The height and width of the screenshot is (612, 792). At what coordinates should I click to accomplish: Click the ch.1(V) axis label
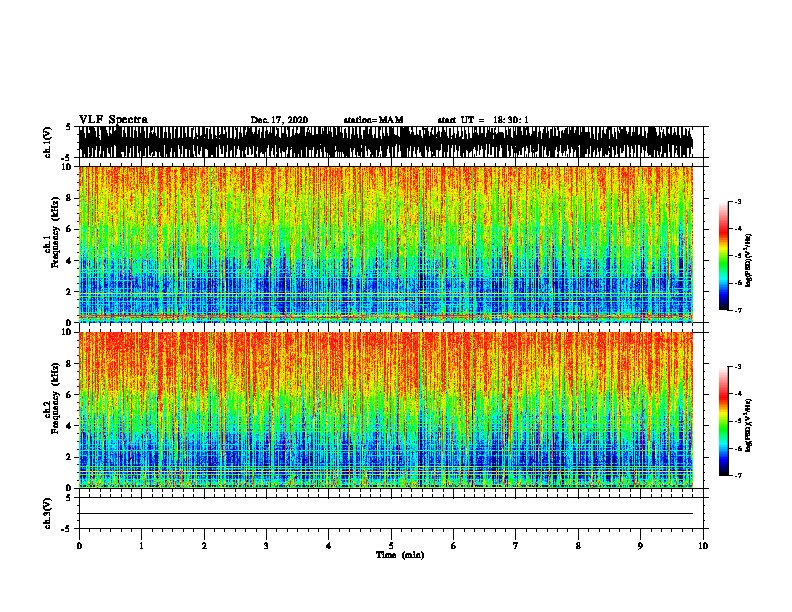(x=48, y=142)
